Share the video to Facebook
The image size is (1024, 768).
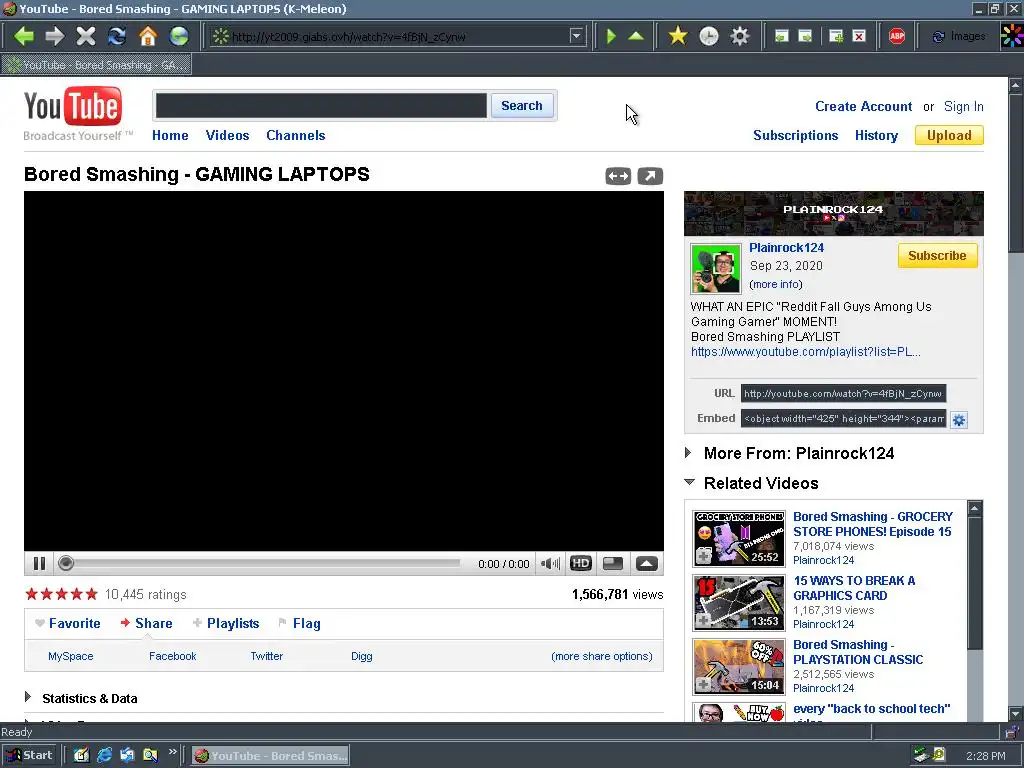[172, 656]
